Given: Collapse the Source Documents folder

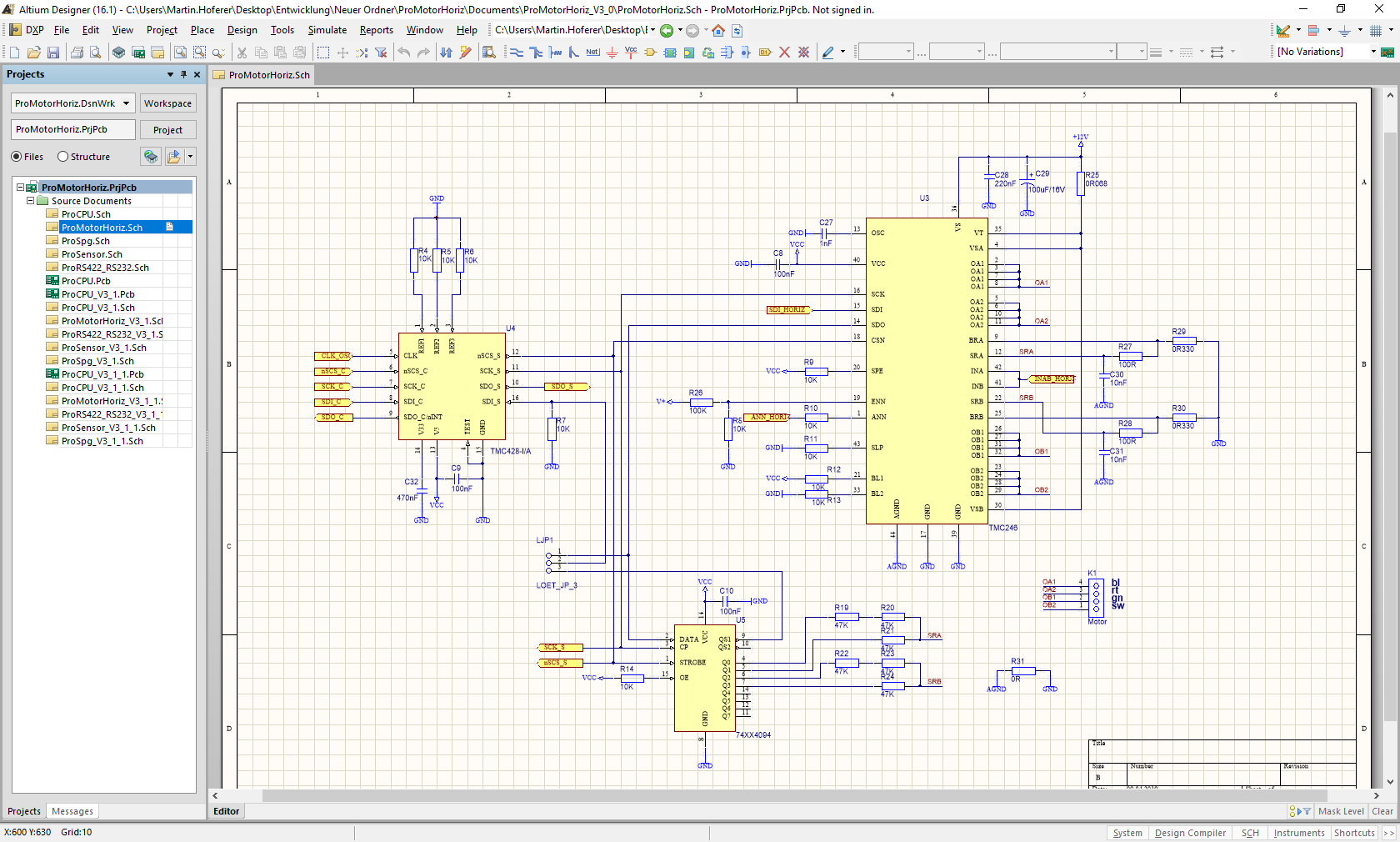Looking at the screenshot, I should (31, 201).
